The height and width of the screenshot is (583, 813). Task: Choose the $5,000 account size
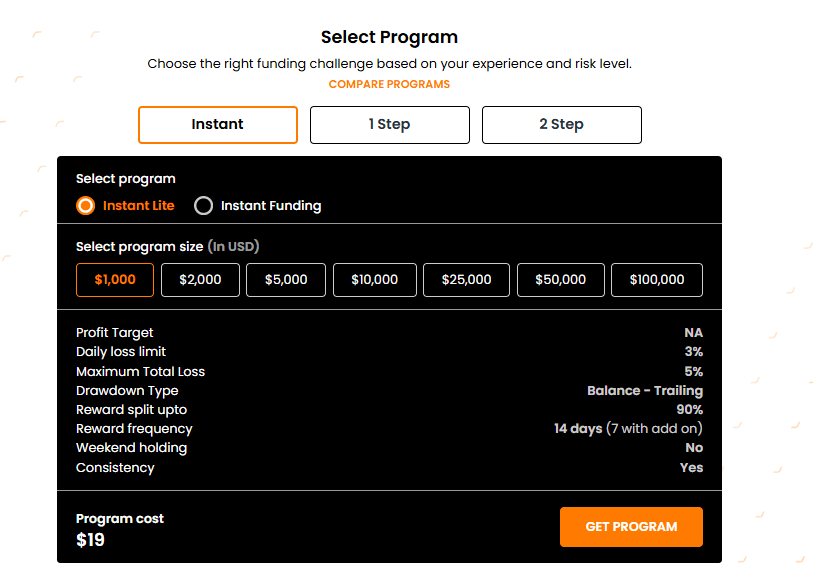(x=285, y=280)
